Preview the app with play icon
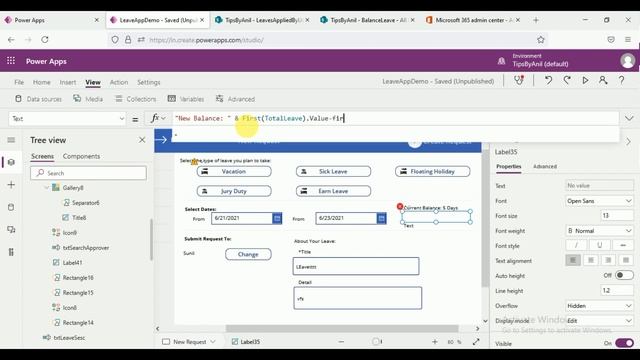The height and width of the screenshot is (360, 640). pos(585,80)
